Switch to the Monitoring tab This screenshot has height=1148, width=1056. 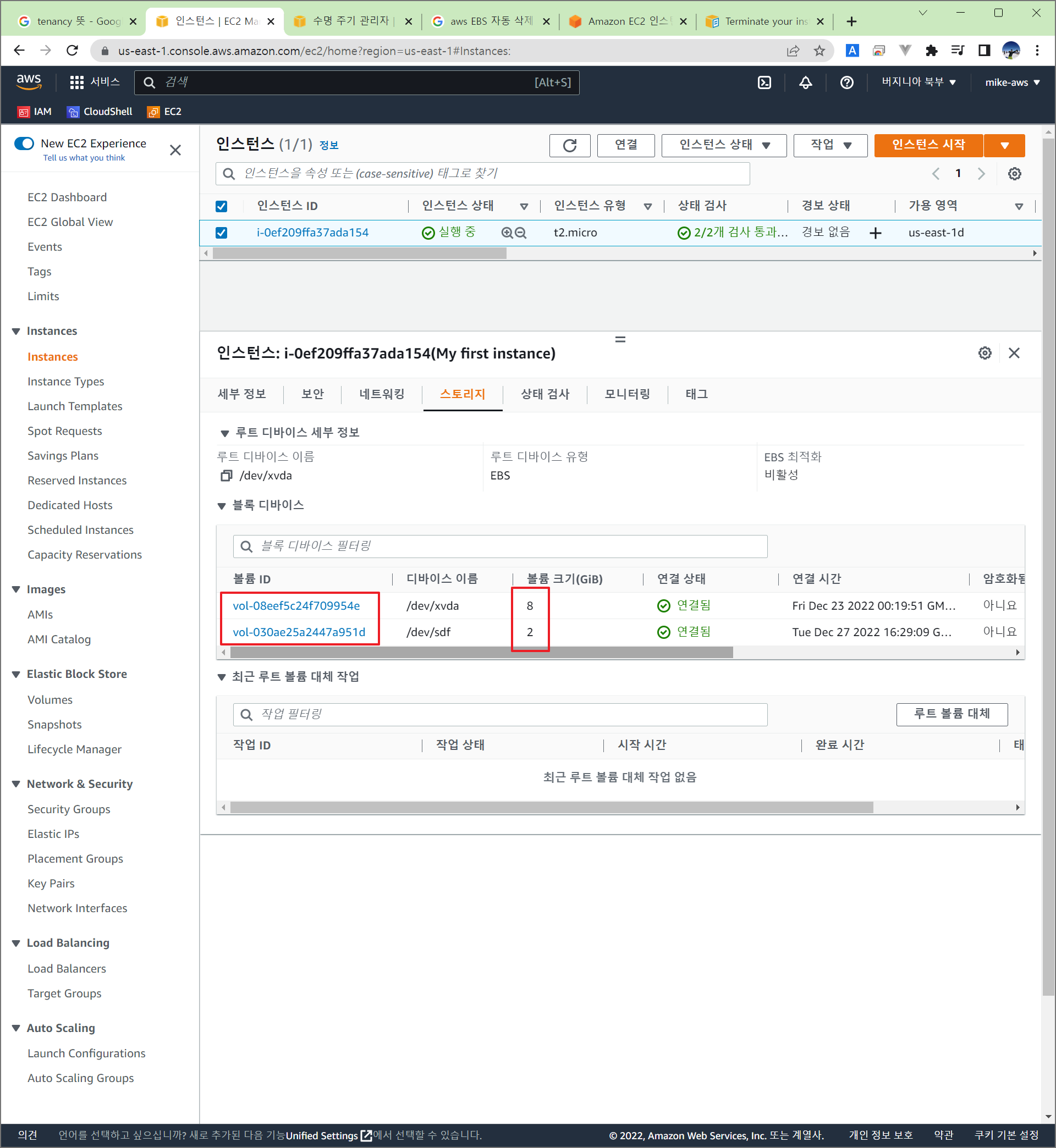coord(628,394)
